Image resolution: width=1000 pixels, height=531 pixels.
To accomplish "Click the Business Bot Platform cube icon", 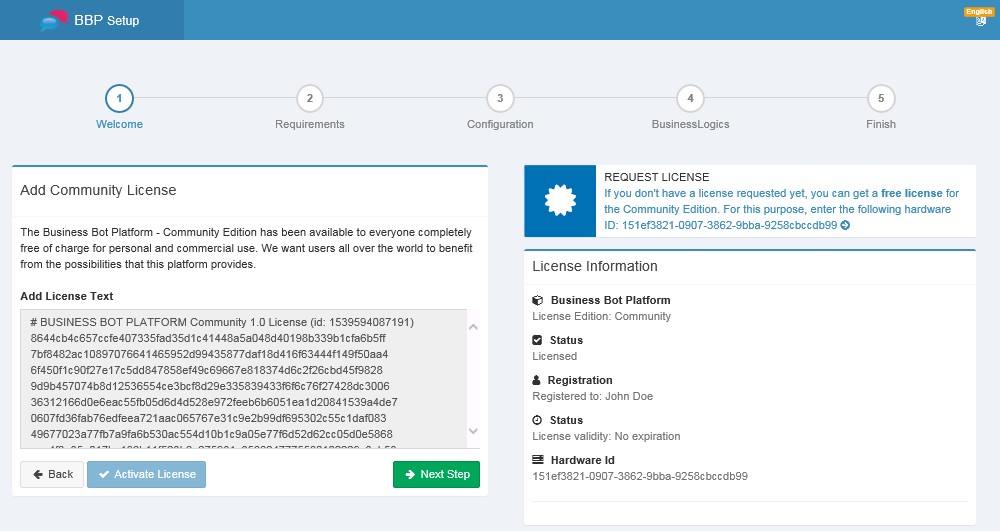I will [538, 300].
